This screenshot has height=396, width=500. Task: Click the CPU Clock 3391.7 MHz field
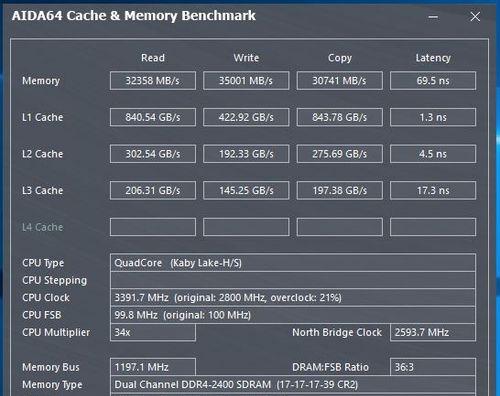293,297
